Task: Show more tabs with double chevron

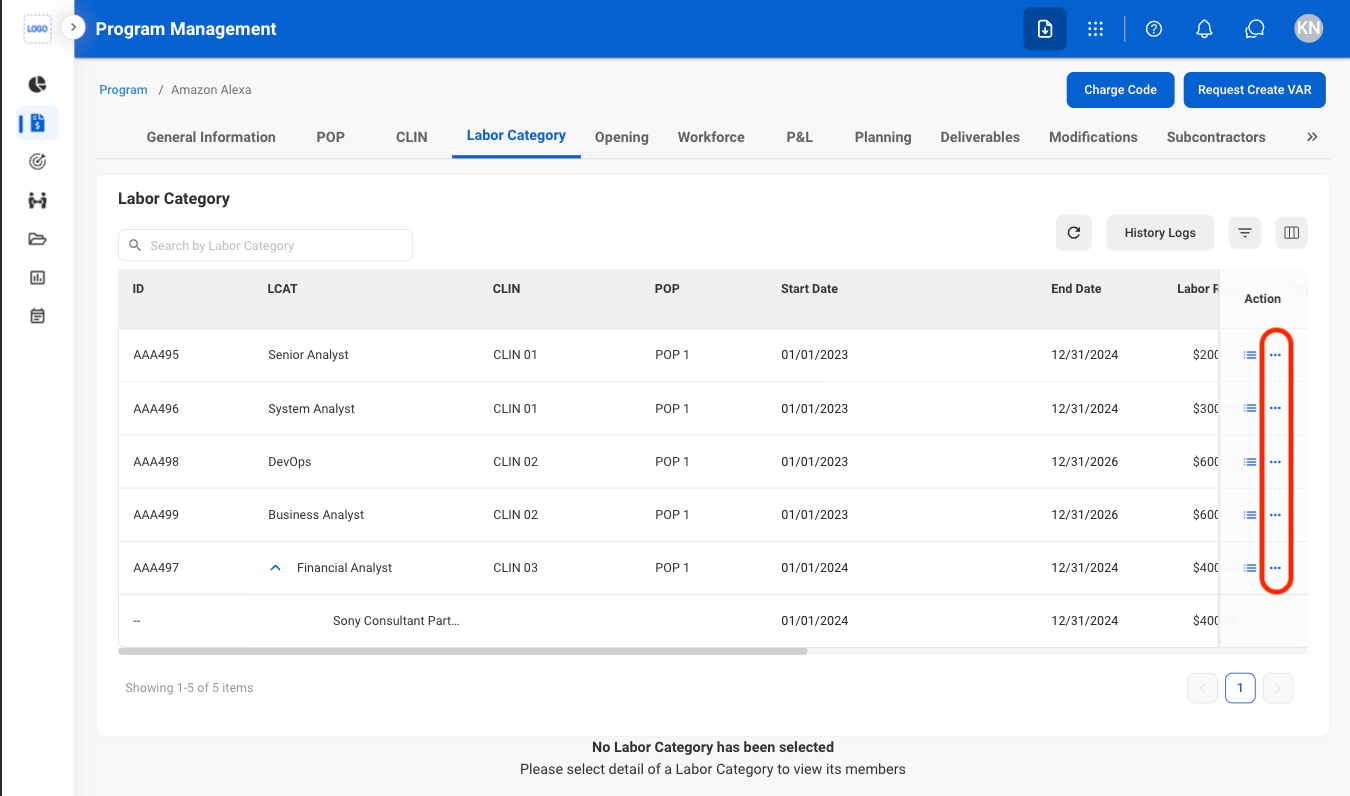Action: (x=1312, y=137)
